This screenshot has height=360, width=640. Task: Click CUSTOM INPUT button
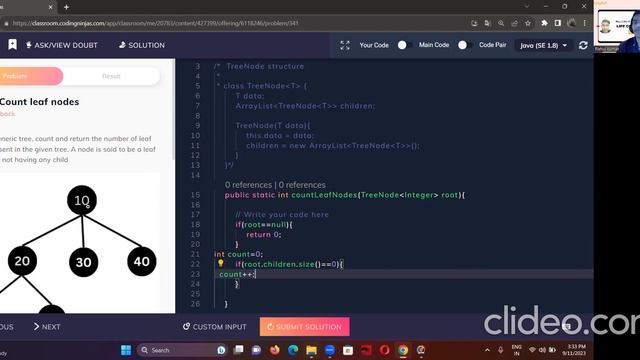click(x=215, y=327)
